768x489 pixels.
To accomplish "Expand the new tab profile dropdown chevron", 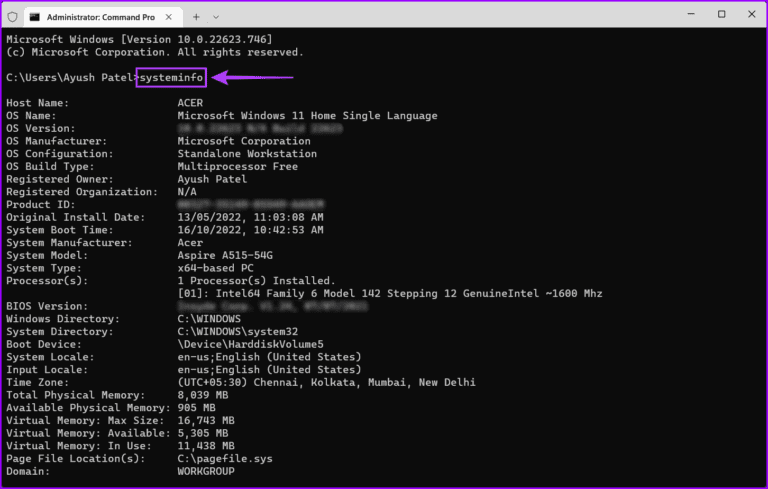I will coord(216,17).
